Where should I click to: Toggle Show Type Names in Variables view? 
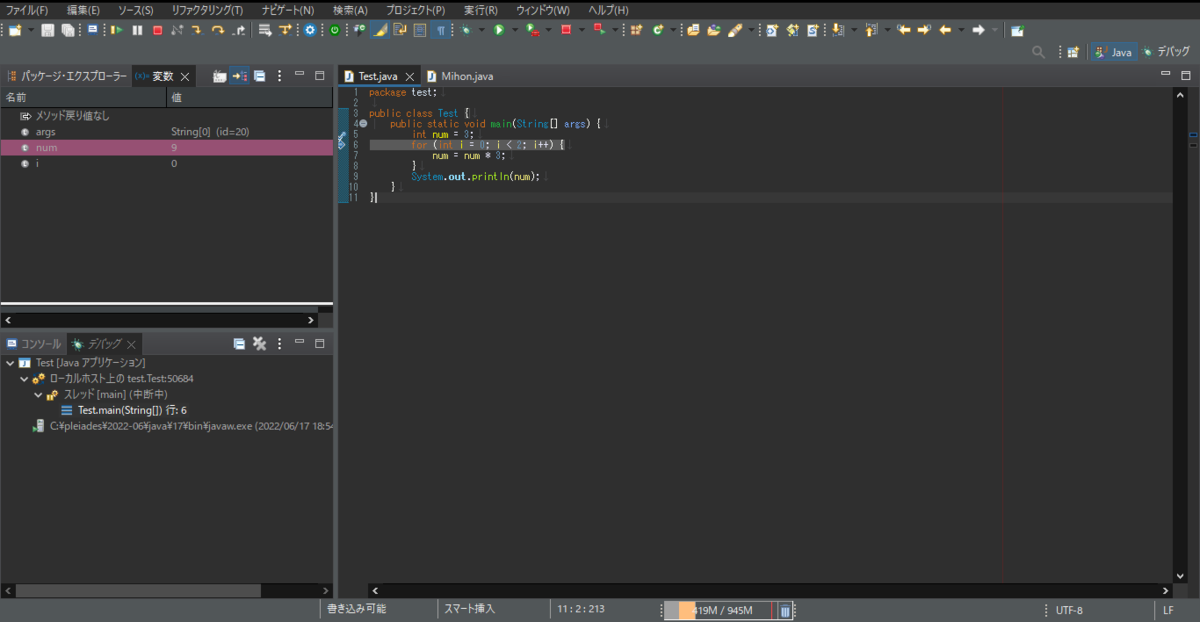click(219, 76)
